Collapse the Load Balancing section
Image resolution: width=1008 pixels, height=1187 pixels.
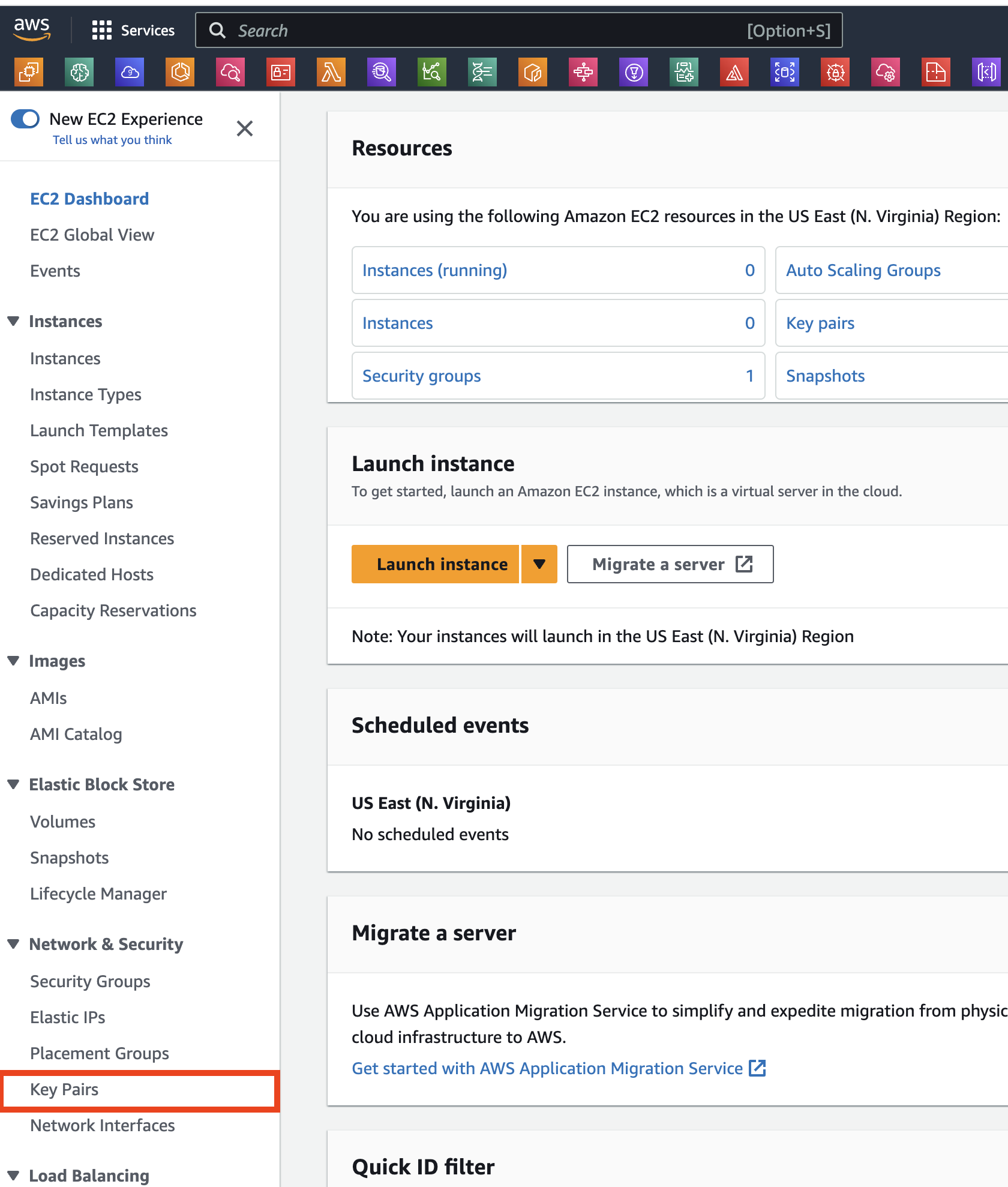[13, 1176]
